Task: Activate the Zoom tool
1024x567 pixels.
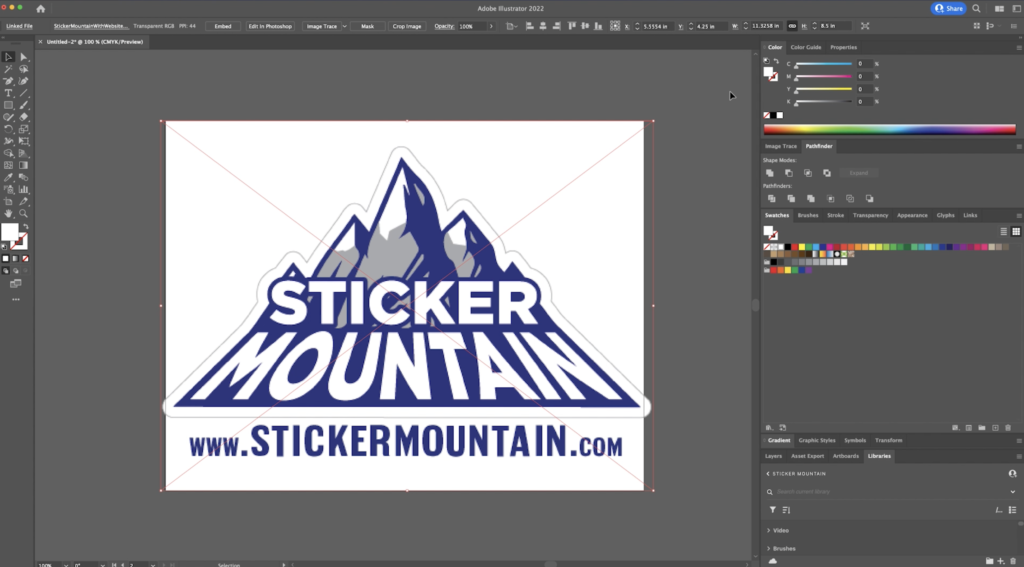Action: pos(24,214)
